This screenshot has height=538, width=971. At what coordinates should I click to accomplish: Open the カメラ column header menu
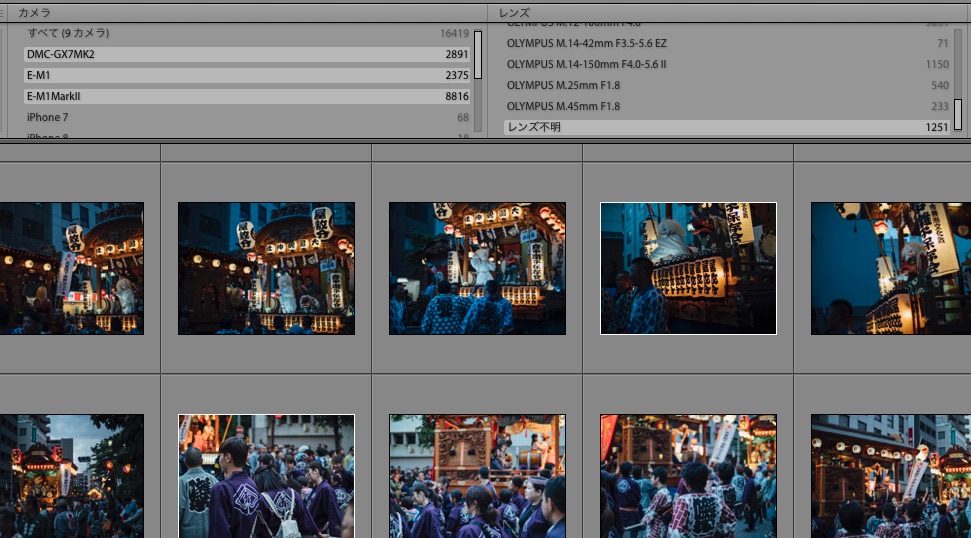[x=34, y=12]
